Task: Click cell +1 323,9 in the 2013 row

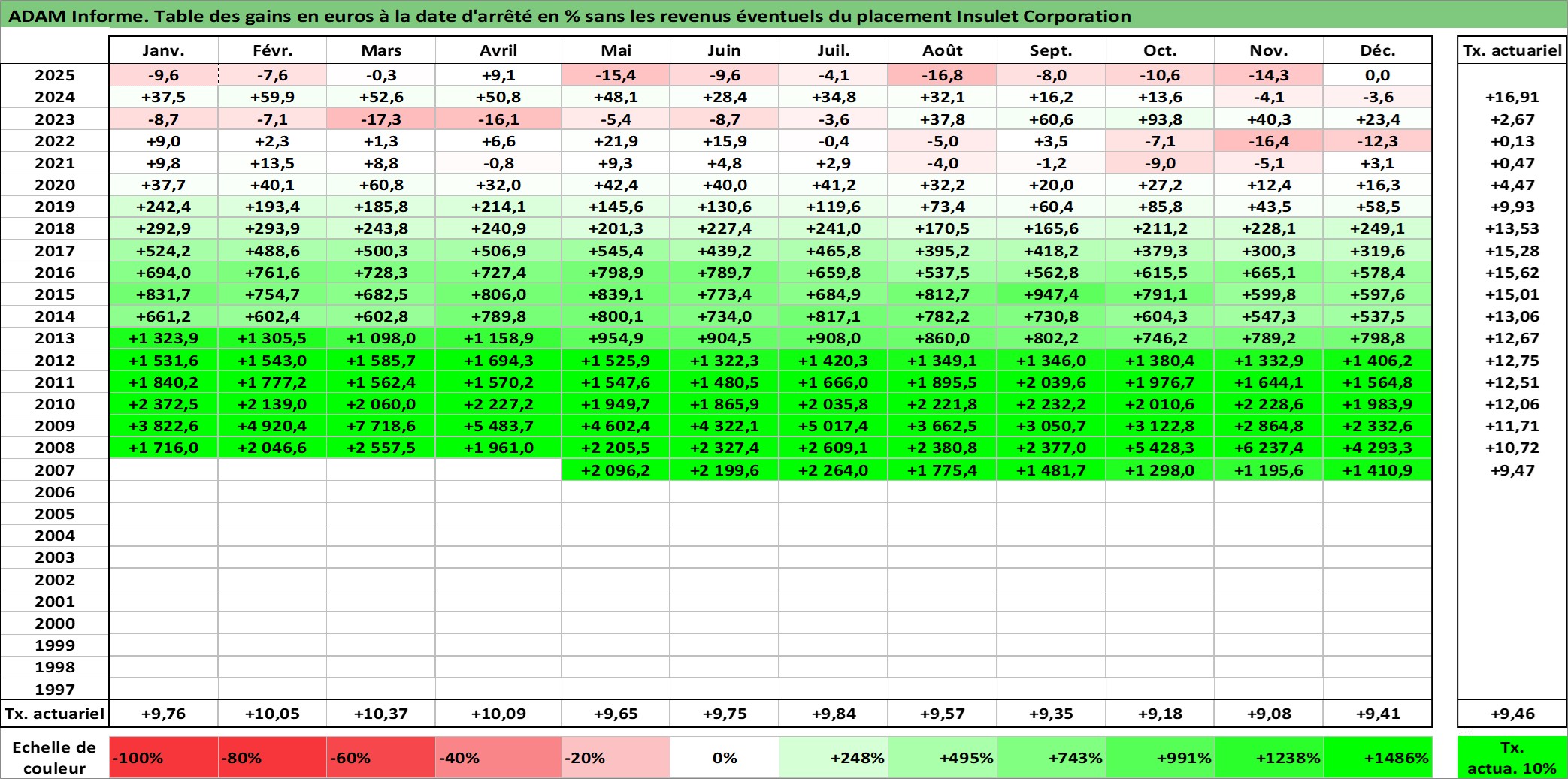Action: [x=163, y=338]
